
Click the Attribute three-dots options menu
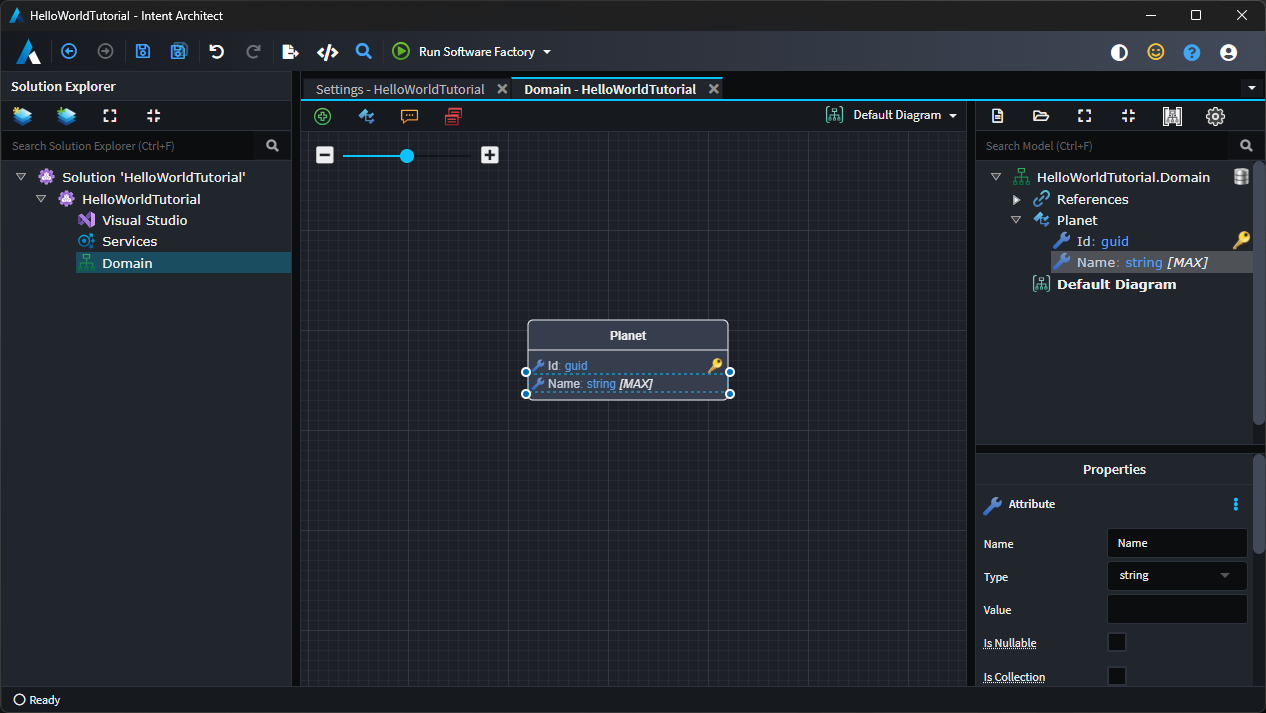[1236, 504]
